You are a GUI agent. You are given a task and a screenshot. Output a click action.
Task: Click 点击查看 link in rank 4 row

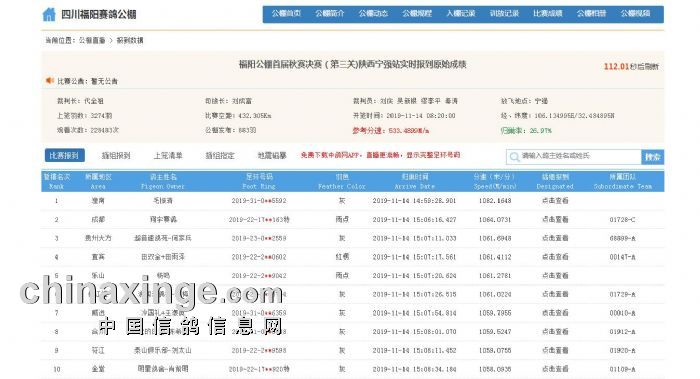click(555, 257)
